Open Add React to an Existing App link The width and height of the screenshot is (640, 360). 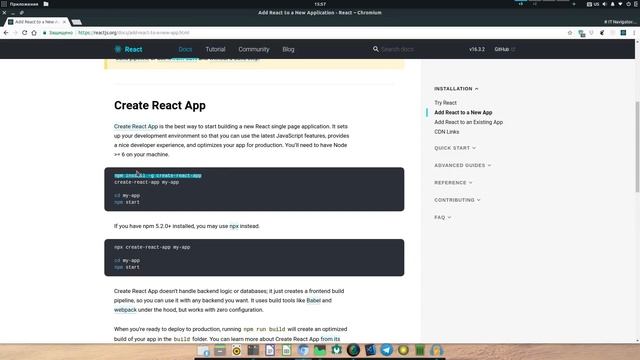pyautogui.click(x=468, y=122)
